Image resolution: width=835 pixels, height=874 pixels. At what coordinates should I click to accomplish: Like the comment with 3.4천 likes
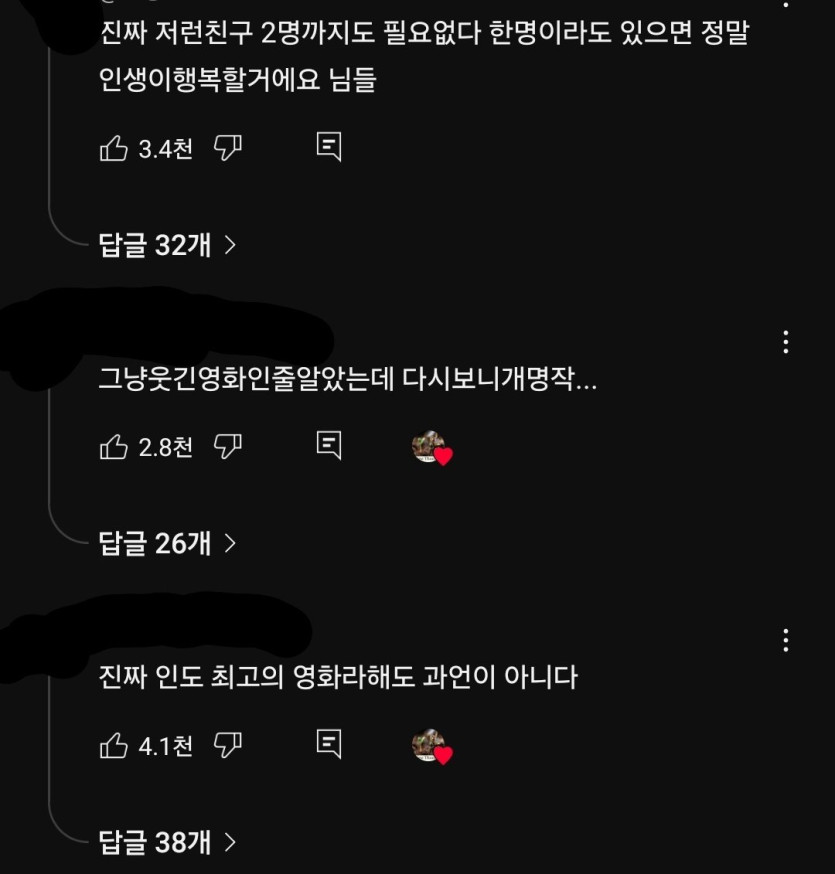[114, 148]
